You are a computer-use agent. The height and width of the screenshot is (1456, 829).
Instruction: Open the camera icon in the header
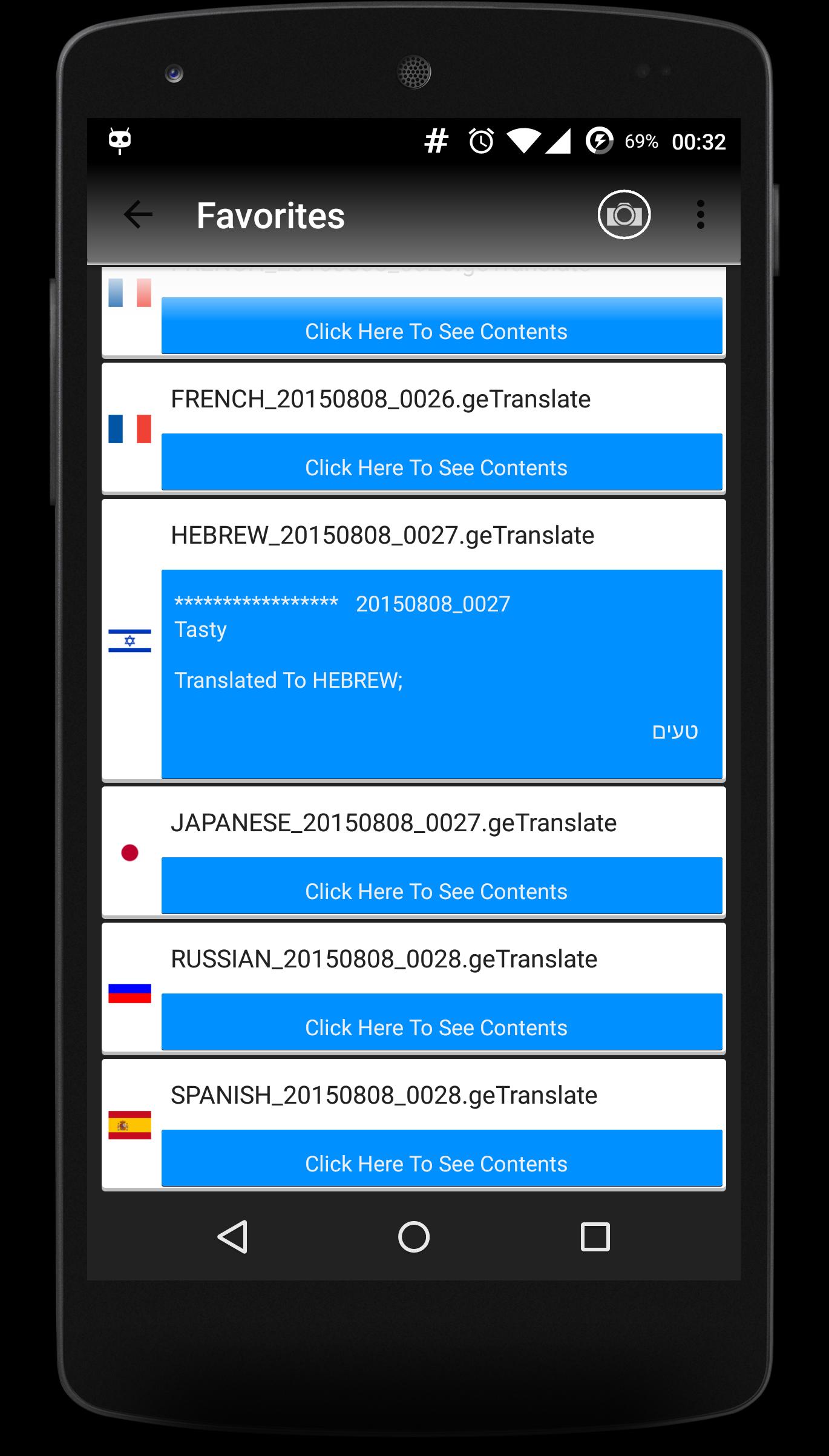pos(624,214)
